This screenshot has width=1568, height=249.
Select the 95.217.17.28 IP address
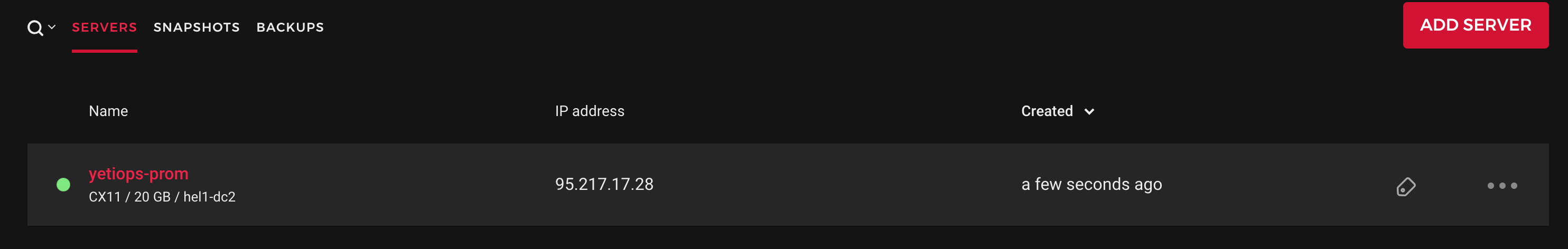(604, 184)
